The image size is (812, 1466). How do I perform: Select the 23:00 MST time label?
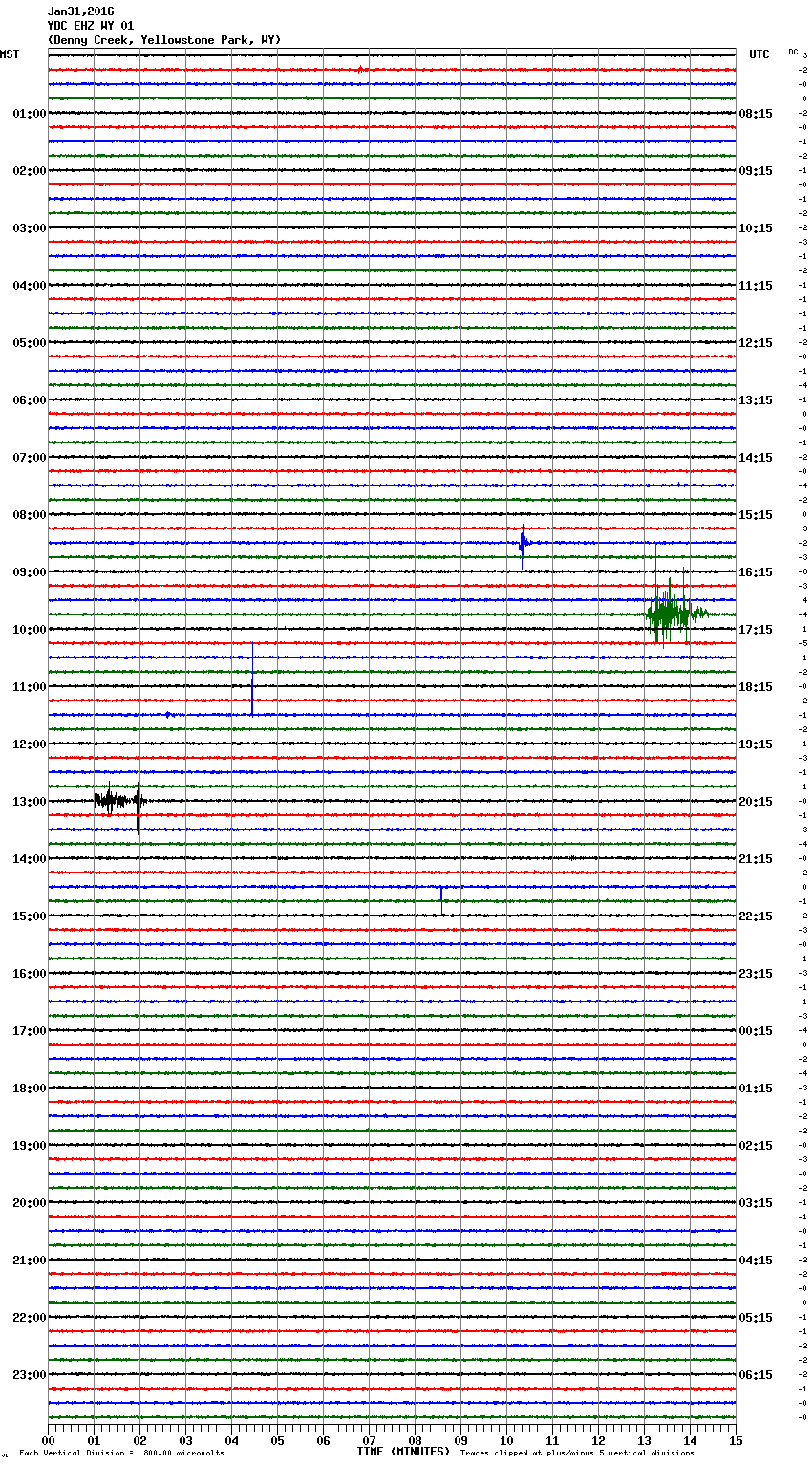pos(30,1375)
